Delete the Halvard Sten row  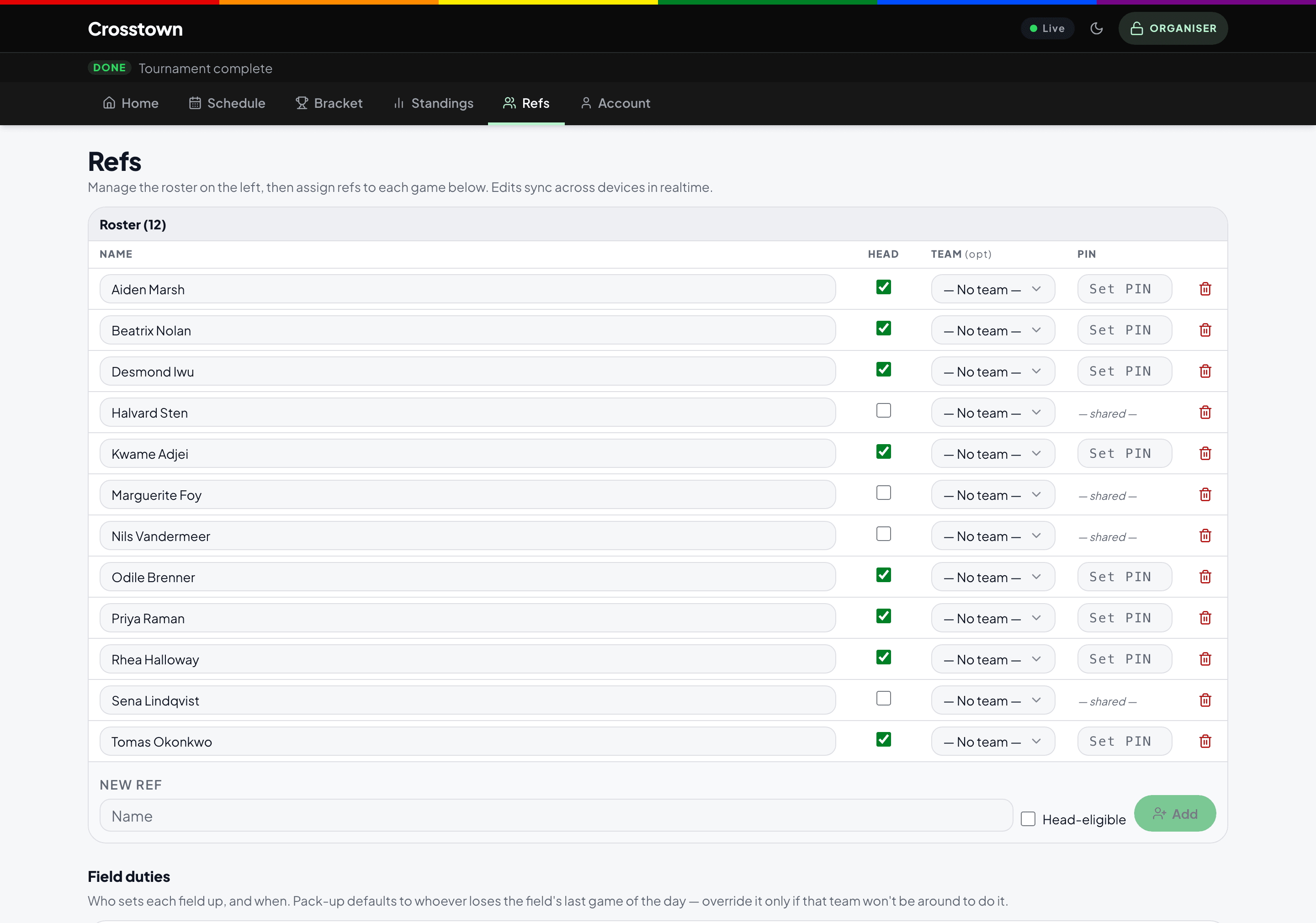tap(1205, 412)
